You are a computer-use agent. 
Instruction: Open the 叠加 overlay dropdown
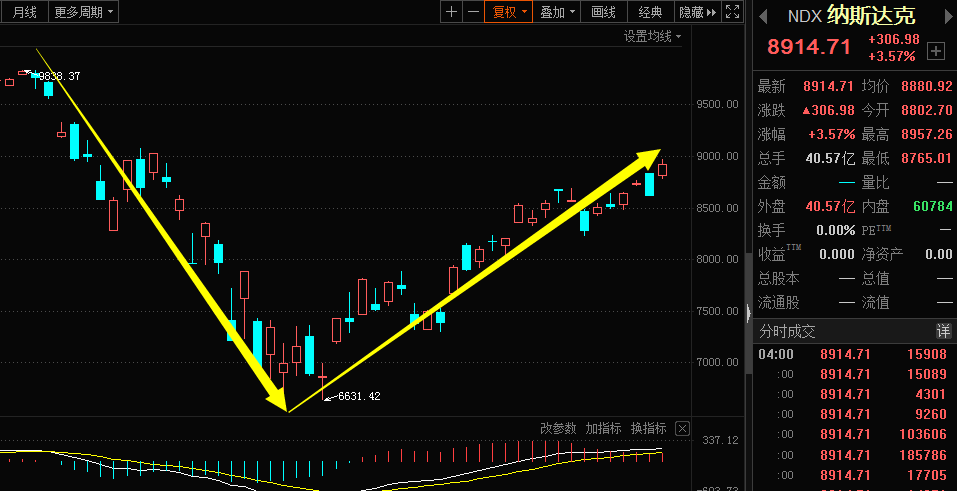[557, 12]
